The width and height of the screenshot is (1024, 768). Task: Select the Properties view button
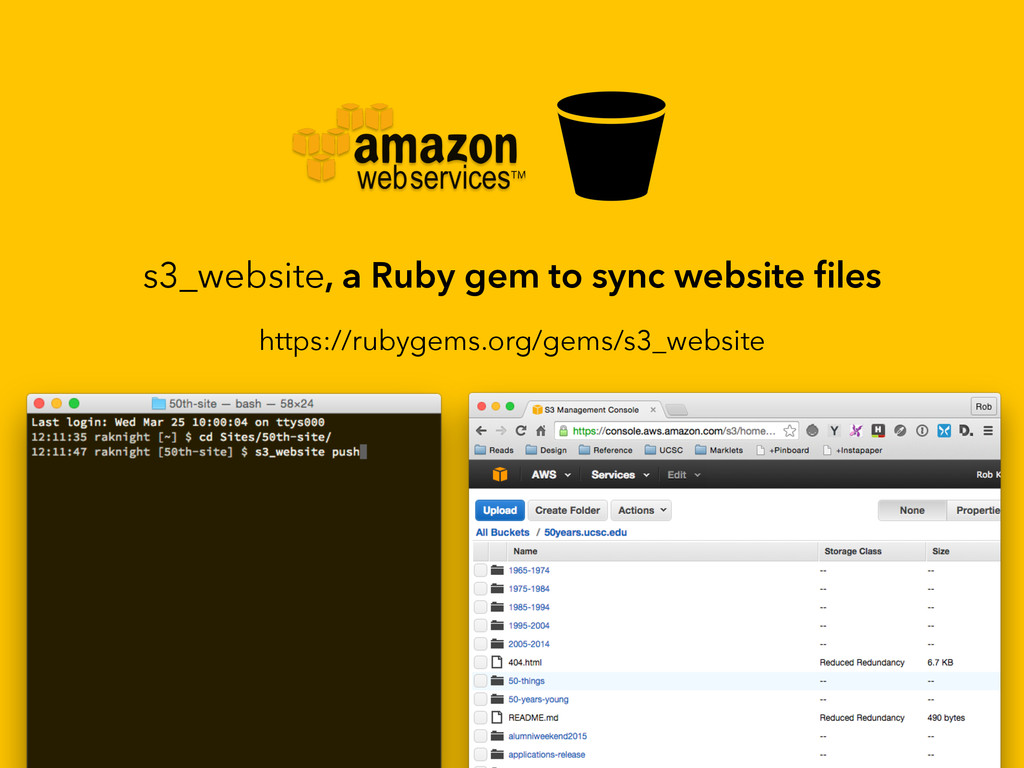973,510
